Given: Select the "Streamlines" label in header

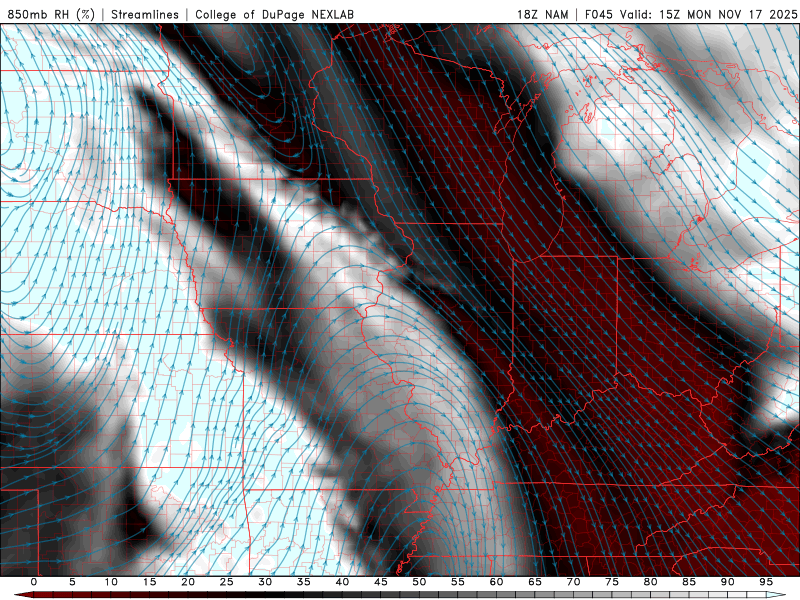Looking at the screenshot, I should (x=145, y=14).
